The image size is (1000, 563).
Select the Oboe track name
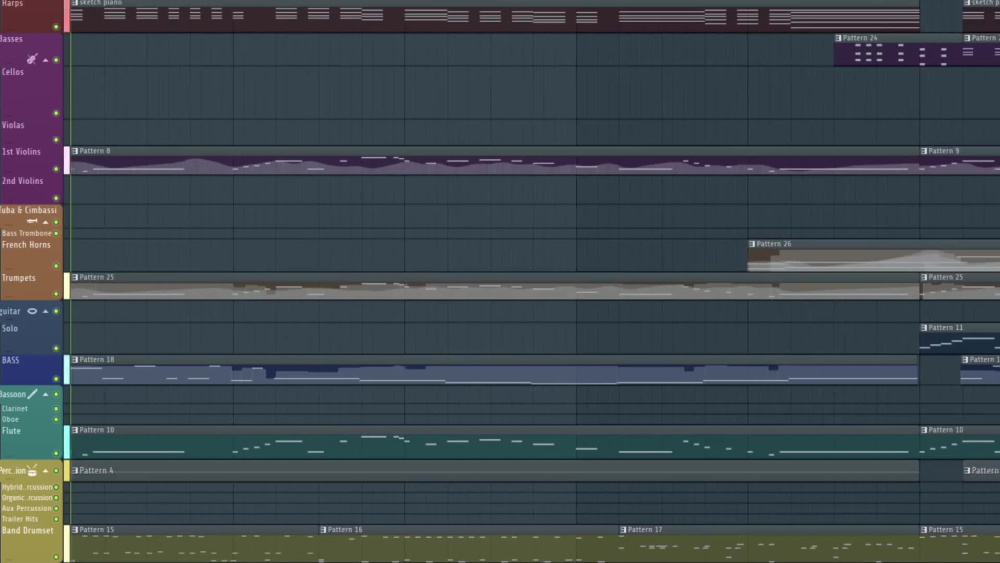10,420
